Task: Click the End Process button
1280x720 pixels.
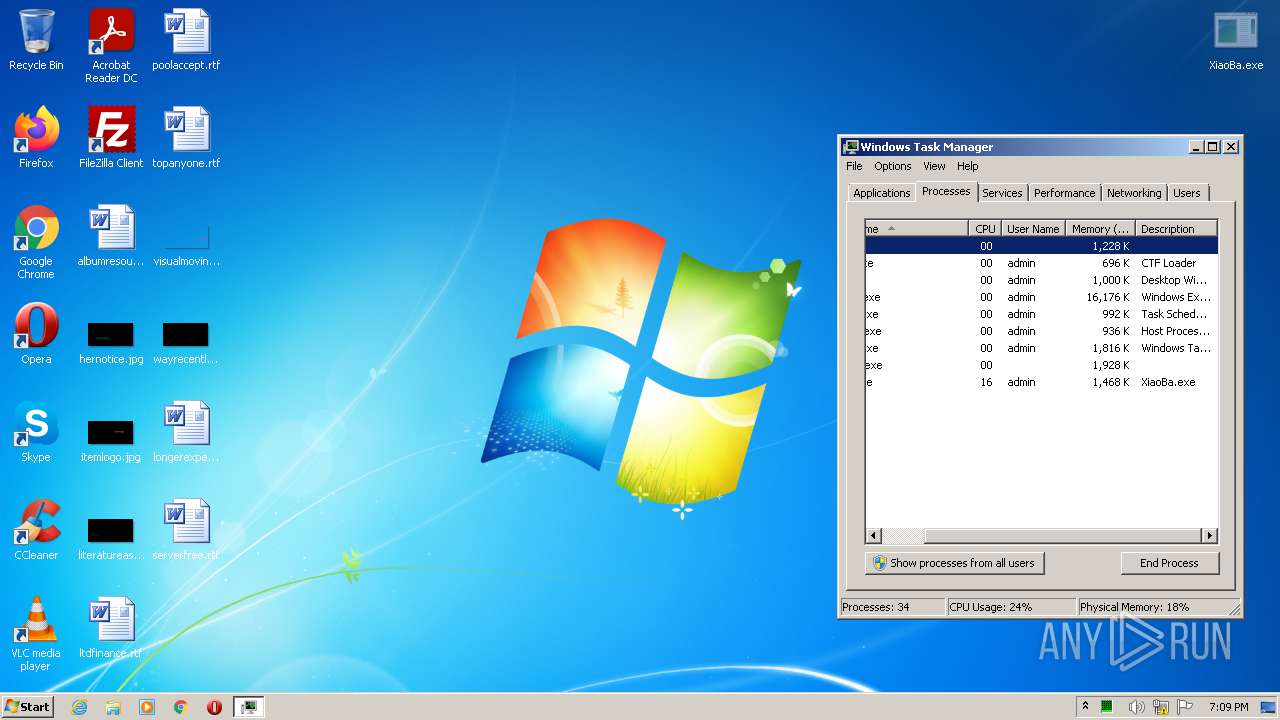Action: tap(1169, 563)
